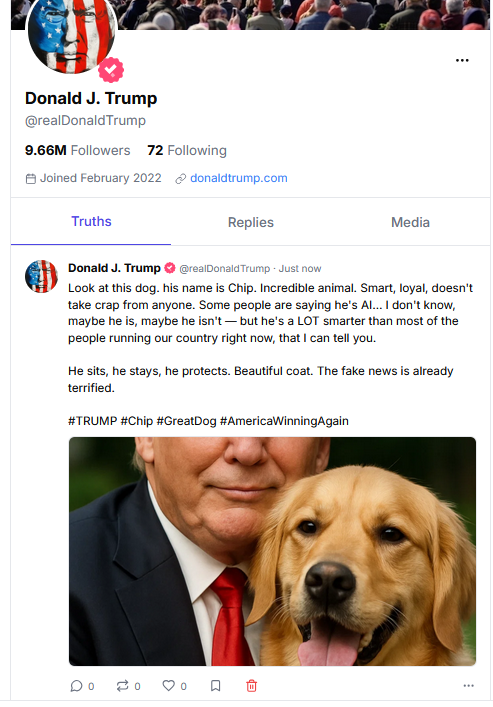Bookmark the Chip dog post
The image size is (493, 707).
(x=216, y=686)
